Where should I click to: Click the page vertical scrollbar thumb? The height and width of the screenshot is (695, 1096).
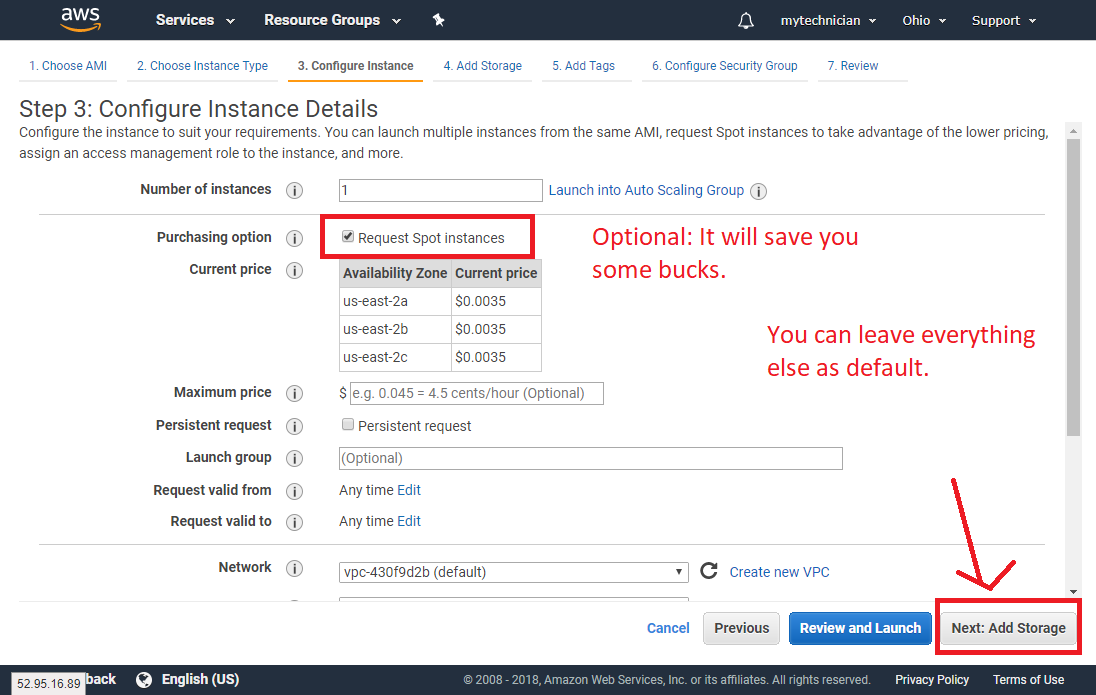(x=1074, y=287)
